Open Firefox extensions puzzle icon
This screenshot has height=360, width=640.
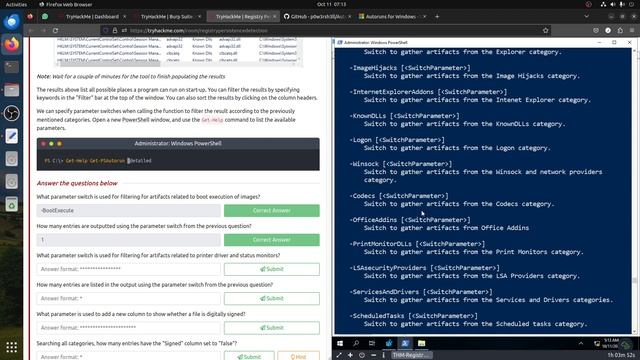tap(620, 30)
